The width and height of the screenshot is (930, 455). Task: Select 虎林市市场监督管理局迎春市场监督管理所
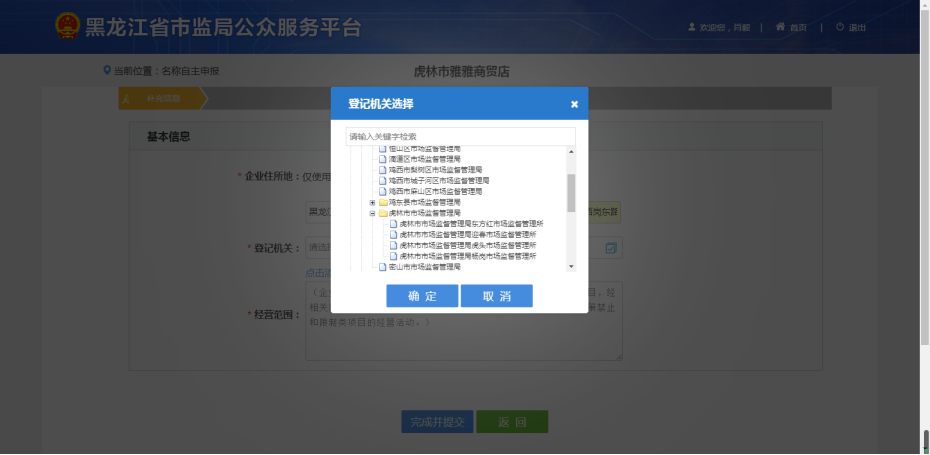tap(468, 234)
